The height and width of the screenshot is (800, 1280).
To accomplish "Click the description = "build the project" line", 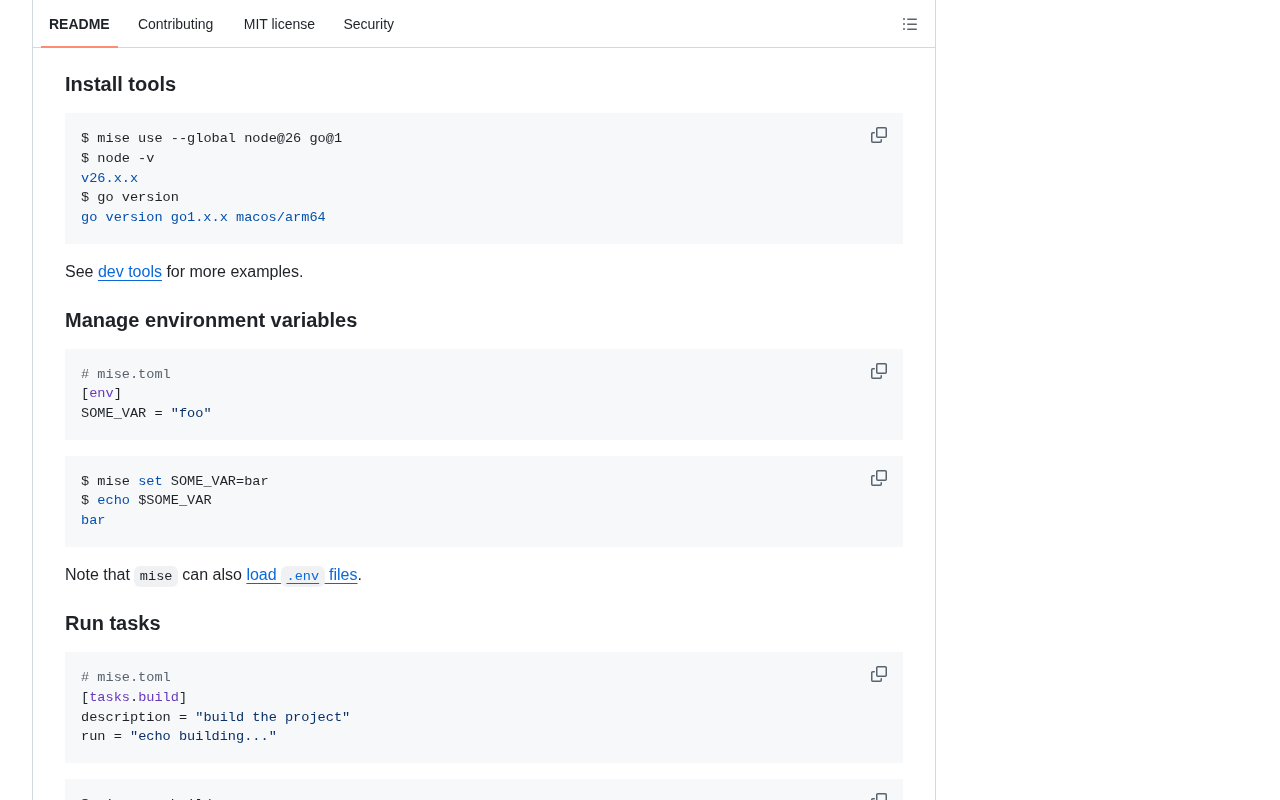I will coord(216,718).
